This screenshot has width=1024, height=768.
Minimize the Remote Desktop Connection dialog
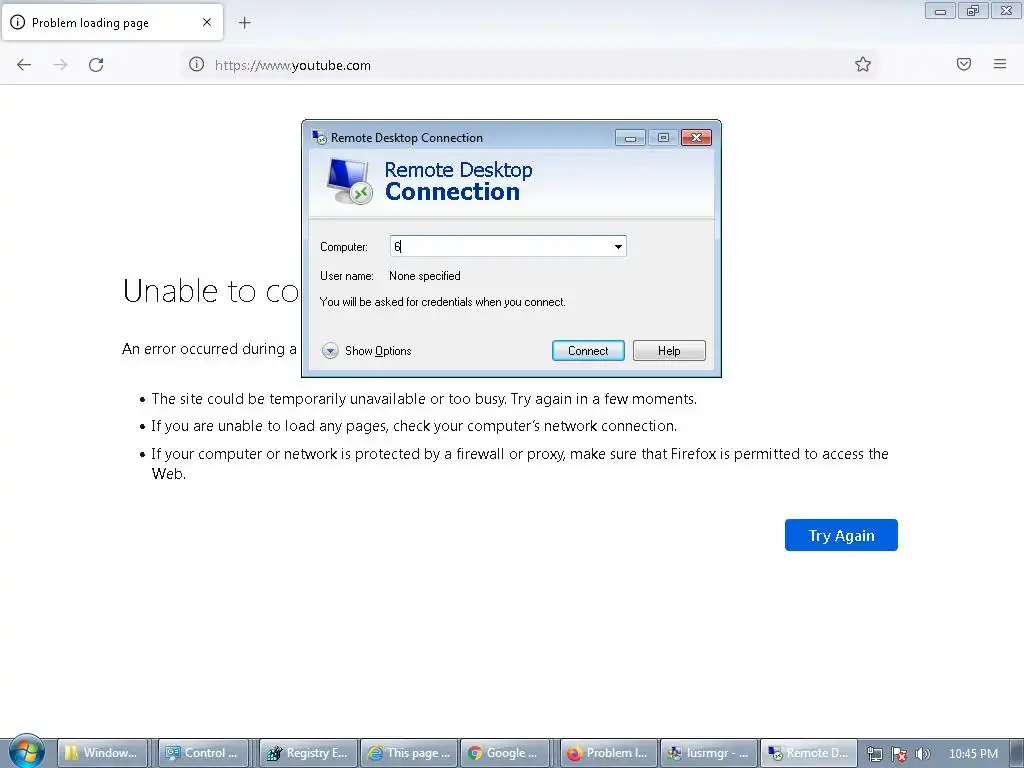pyautogui.click(x=630, y=138)
